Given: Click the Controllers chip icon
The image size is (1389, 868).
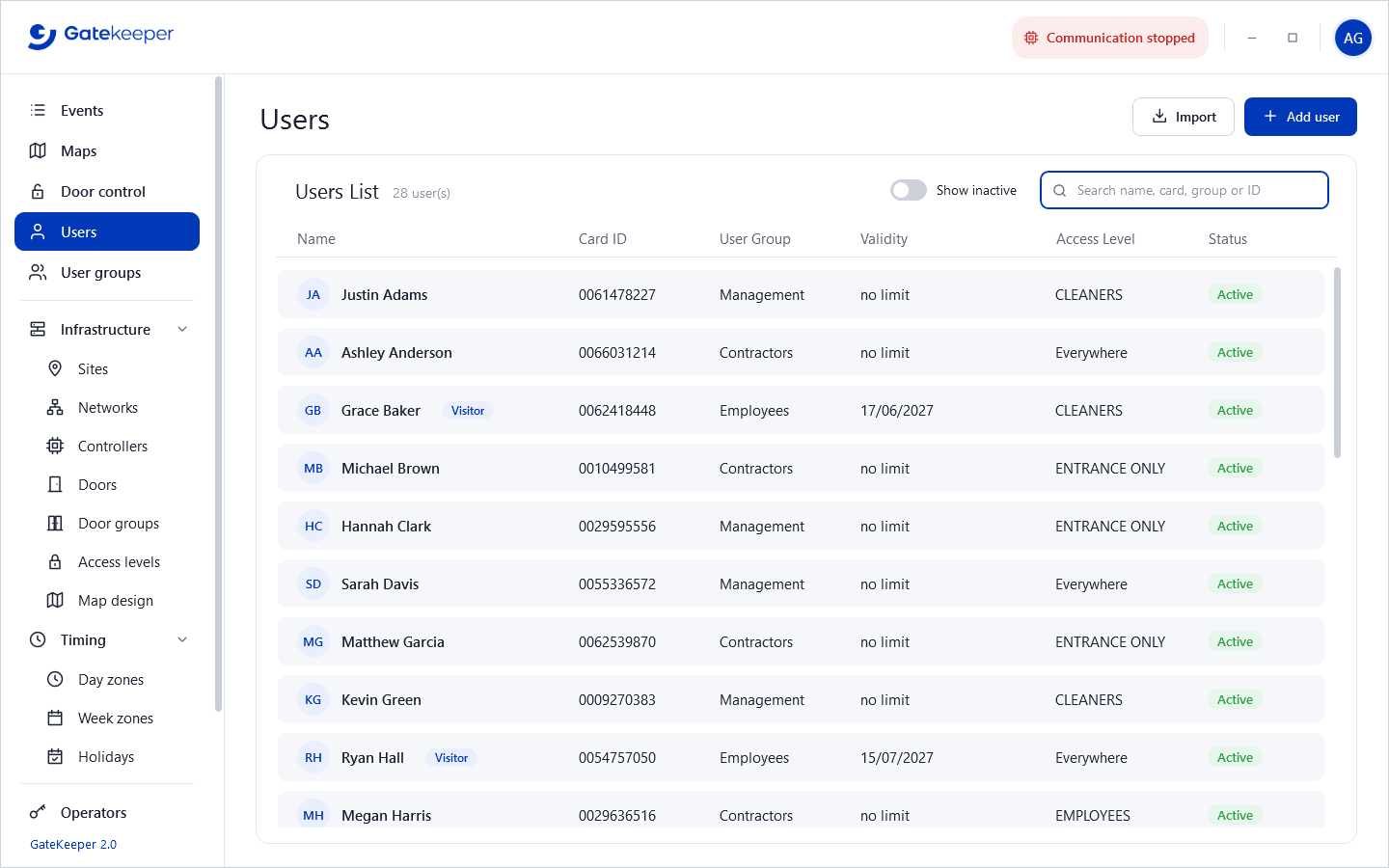Looking at the screenshot, I should pos(55,446).
